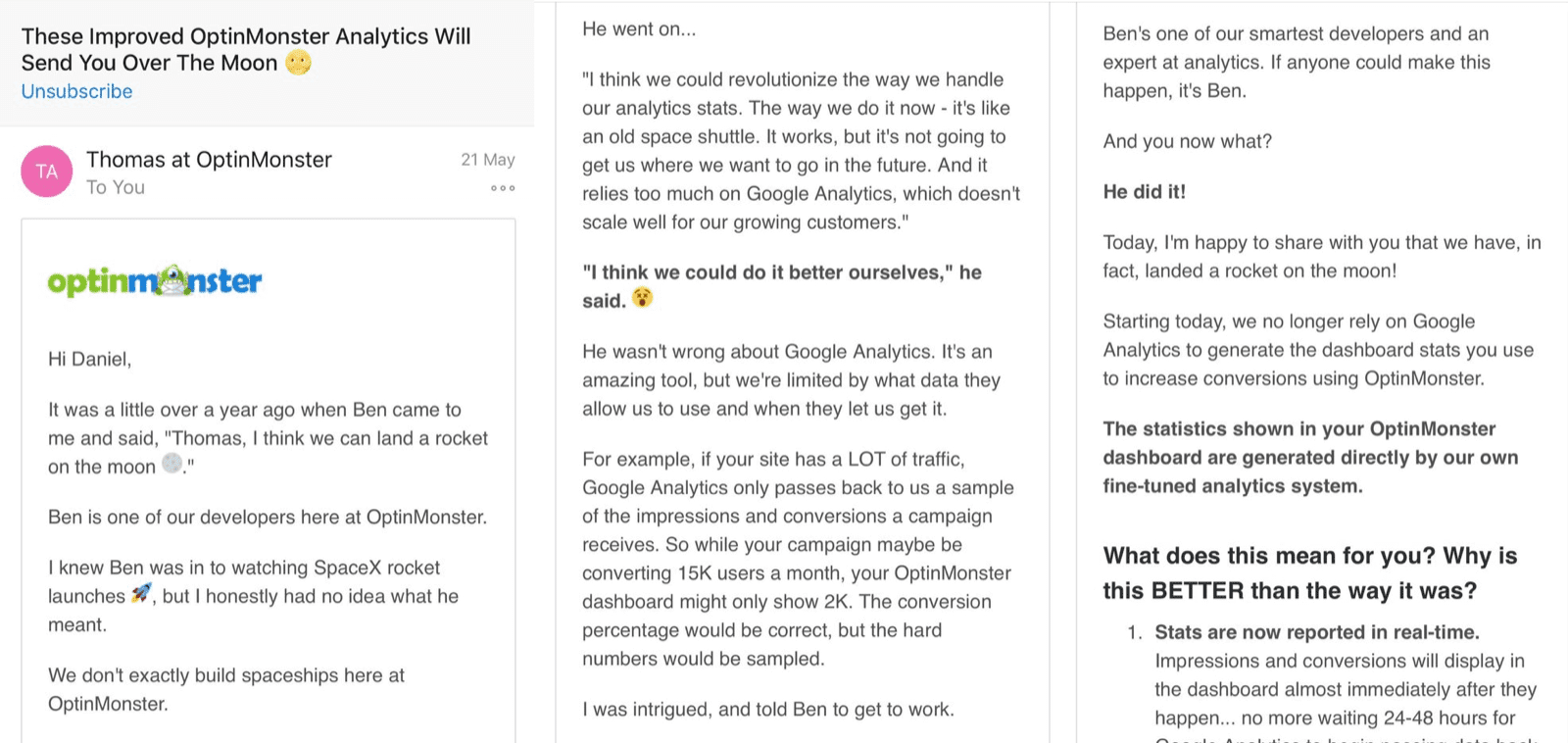Click list item "Stats are now reported in real-time."
The image size is (1568, 743).
point(1317,632)
